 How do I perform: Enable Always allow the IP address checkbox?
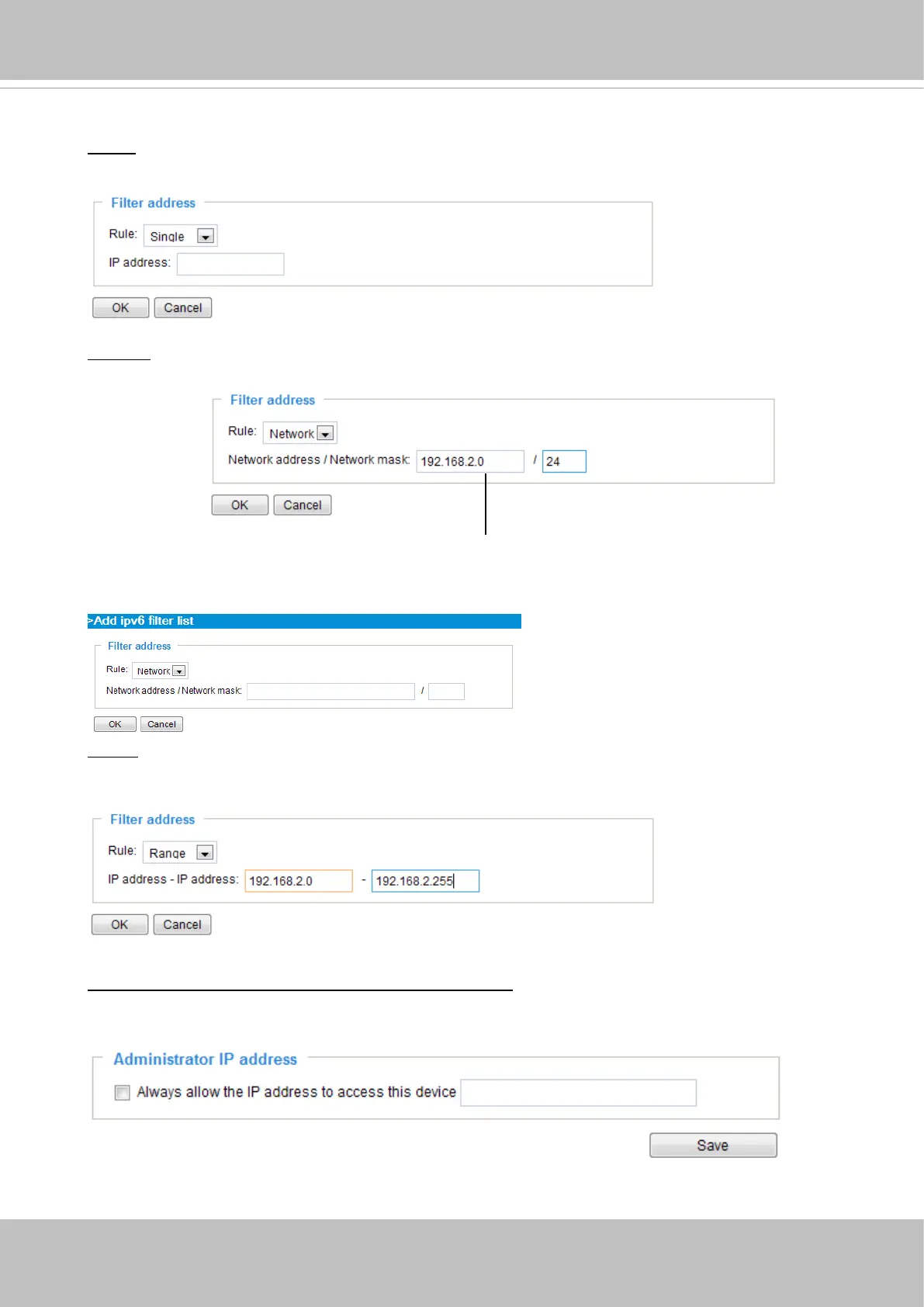coord(123,1093)
